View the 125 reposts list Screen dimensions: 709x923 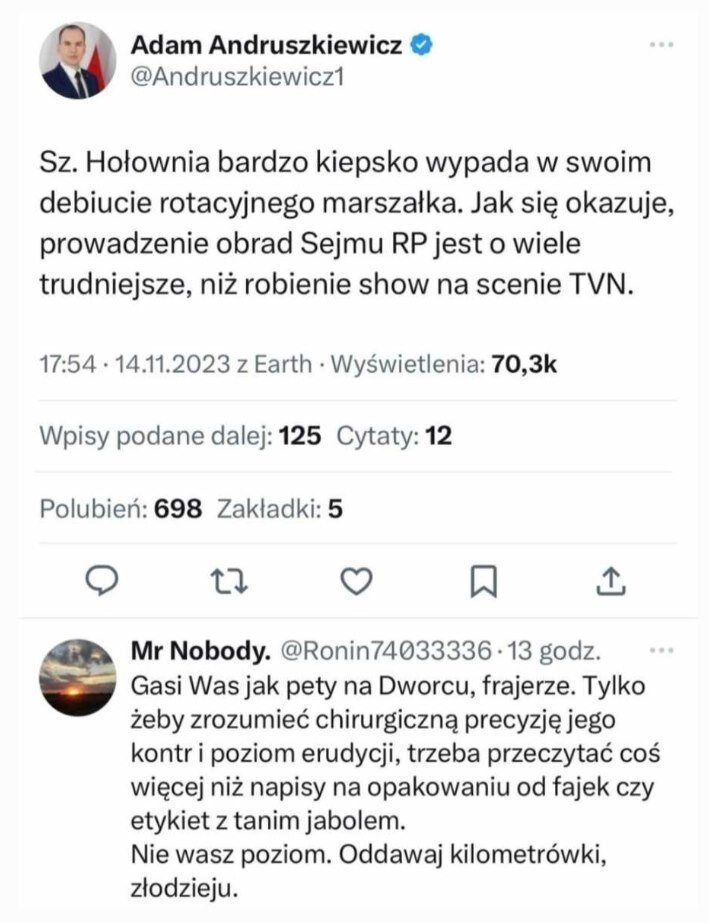pos(180,436)
